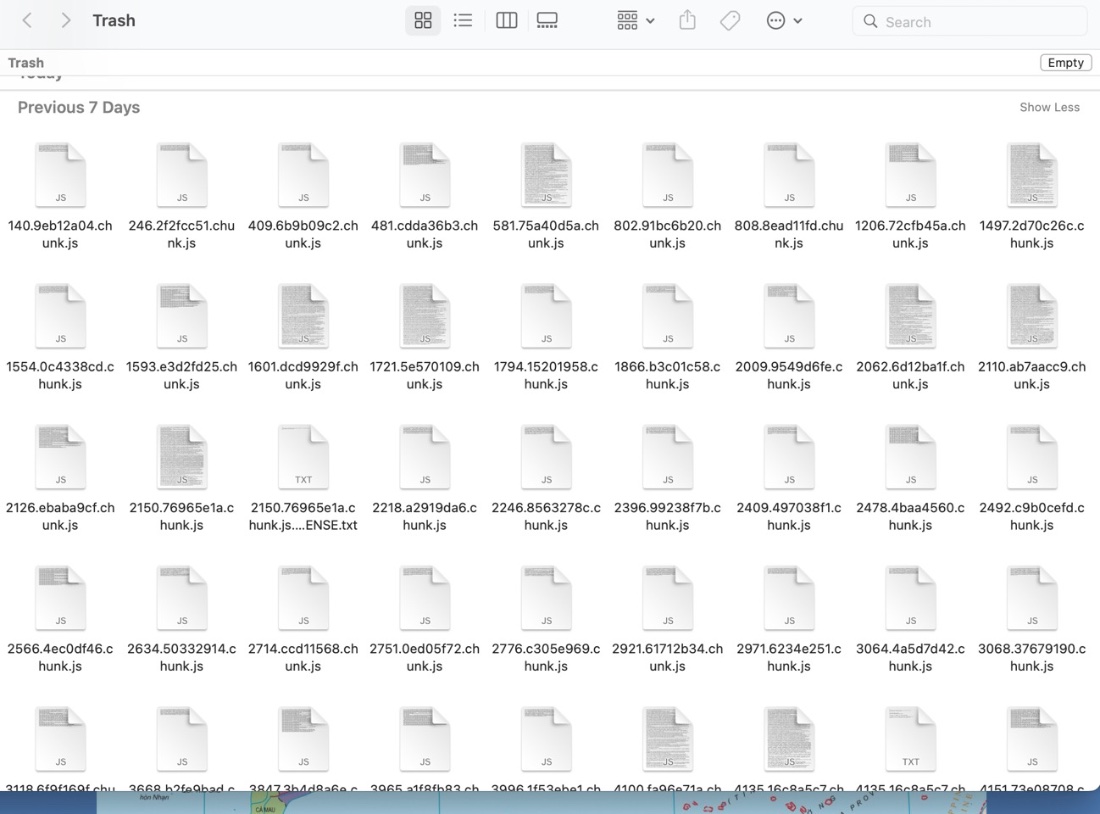Select file 1497.2d70c26c.chunk.js
This screenshot has width=1100, height=814.
(x=1032, y=176)
